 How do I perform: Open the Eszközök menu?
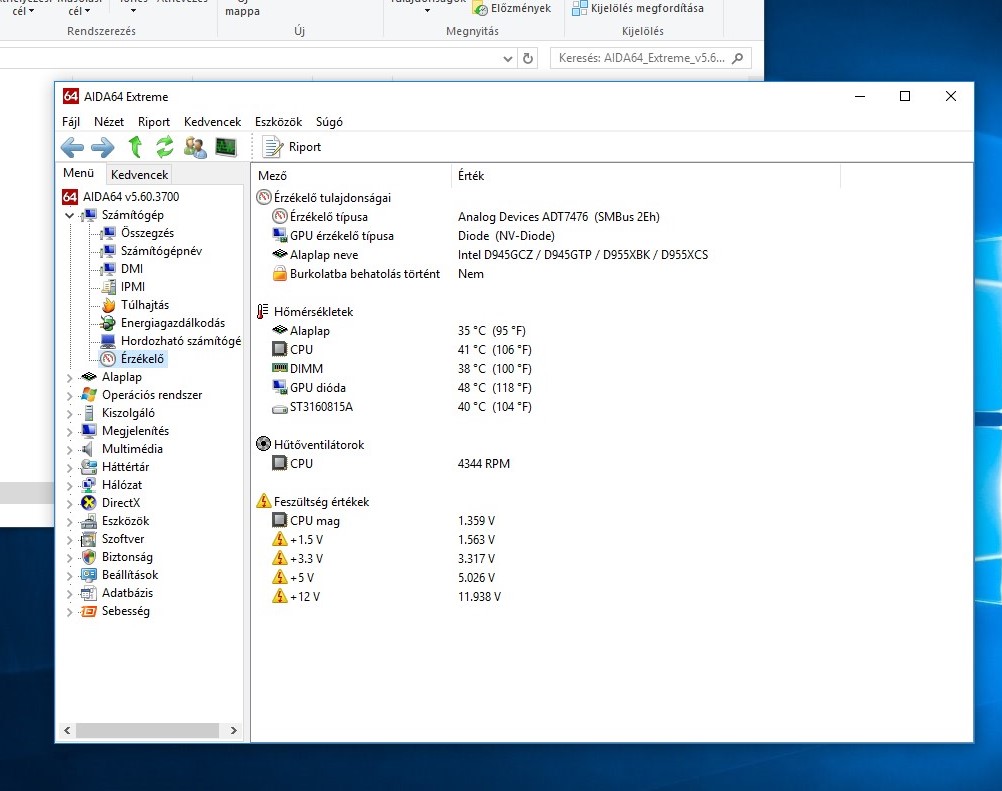(x=279, y=121)
